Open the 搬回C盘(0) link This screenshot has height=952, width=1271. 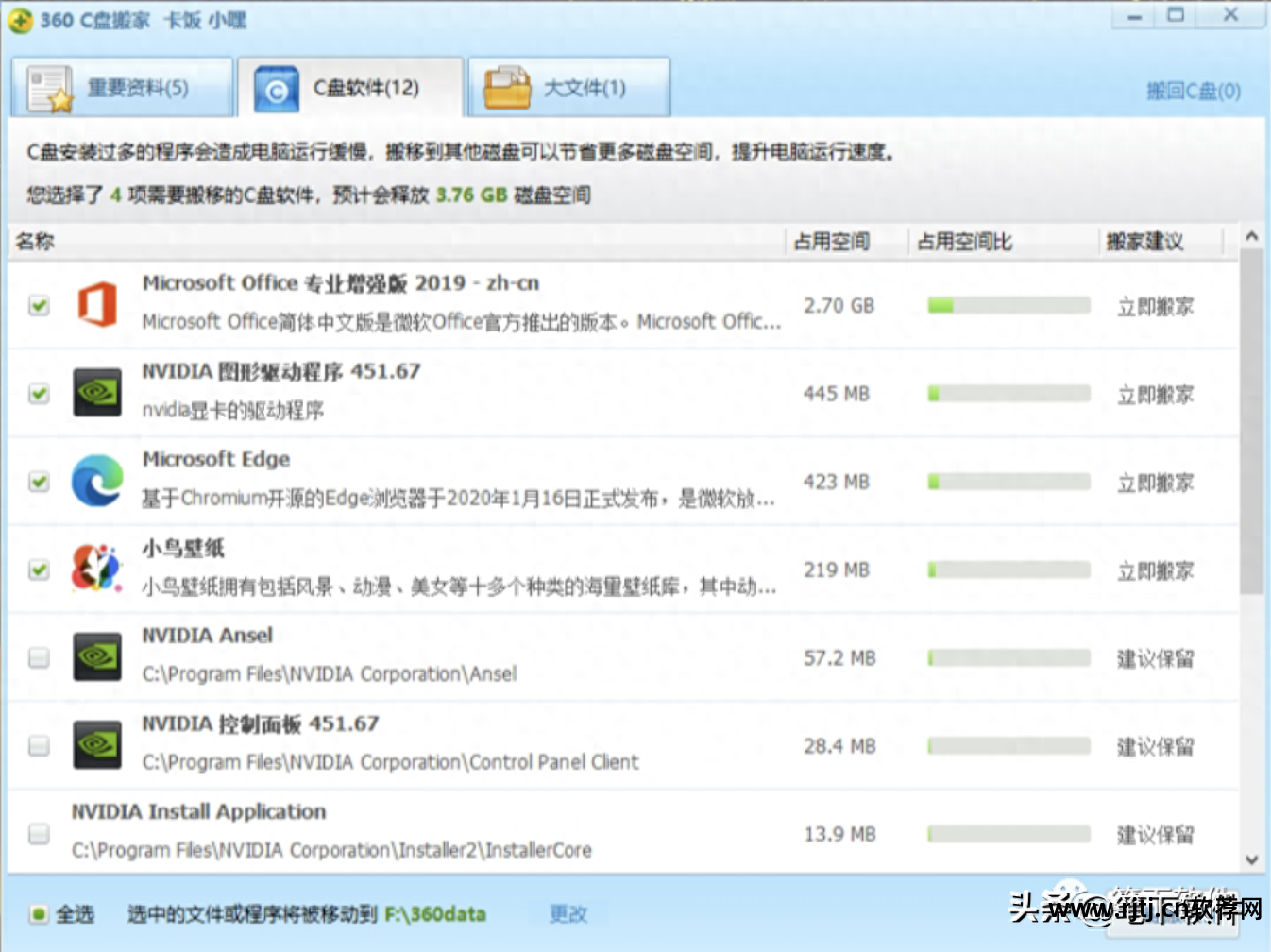pyautogui.click(x=1194, y=91)
